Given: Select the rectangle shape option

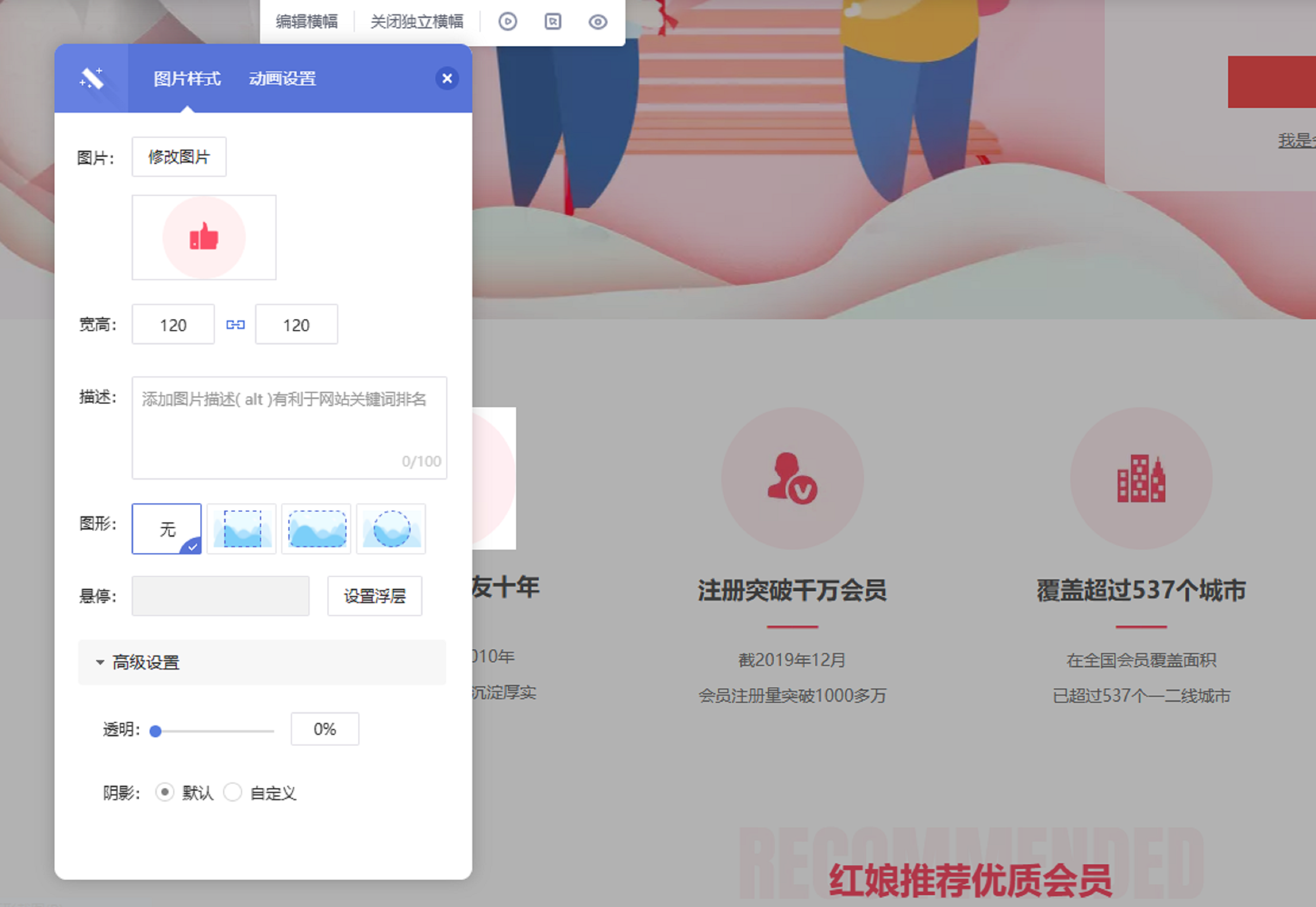Looking at the screenshot, I should (242, 529).
